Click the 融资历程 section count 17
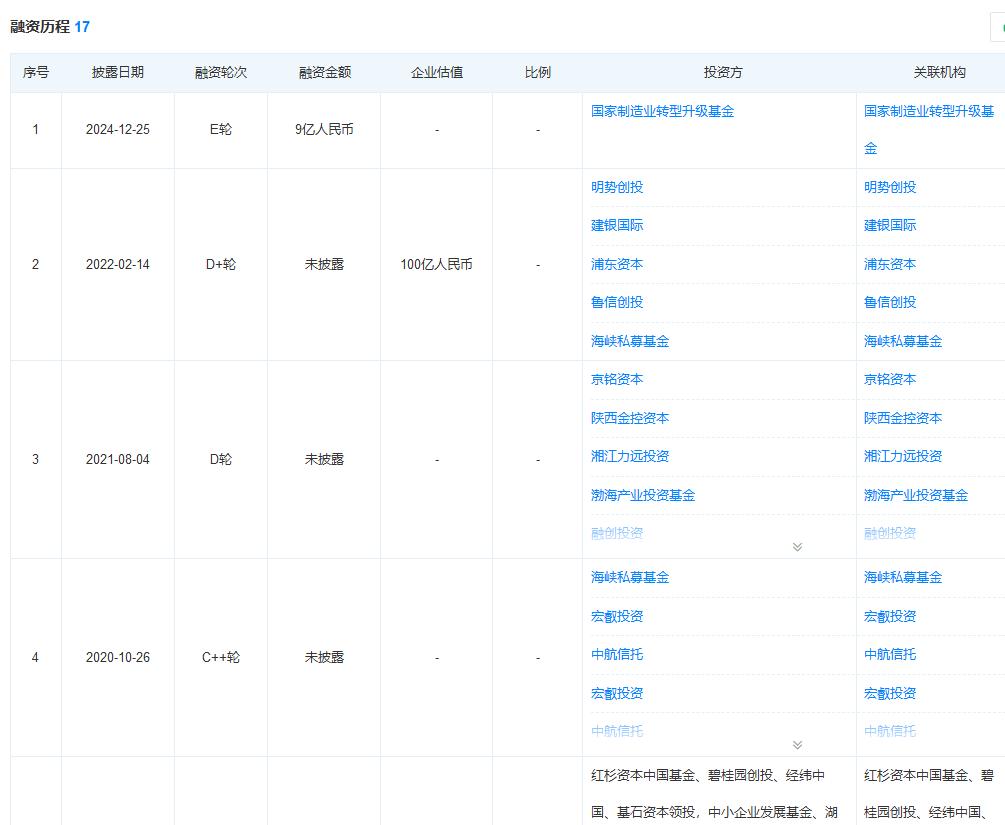The image size is (1005, 825). (82, 27)
